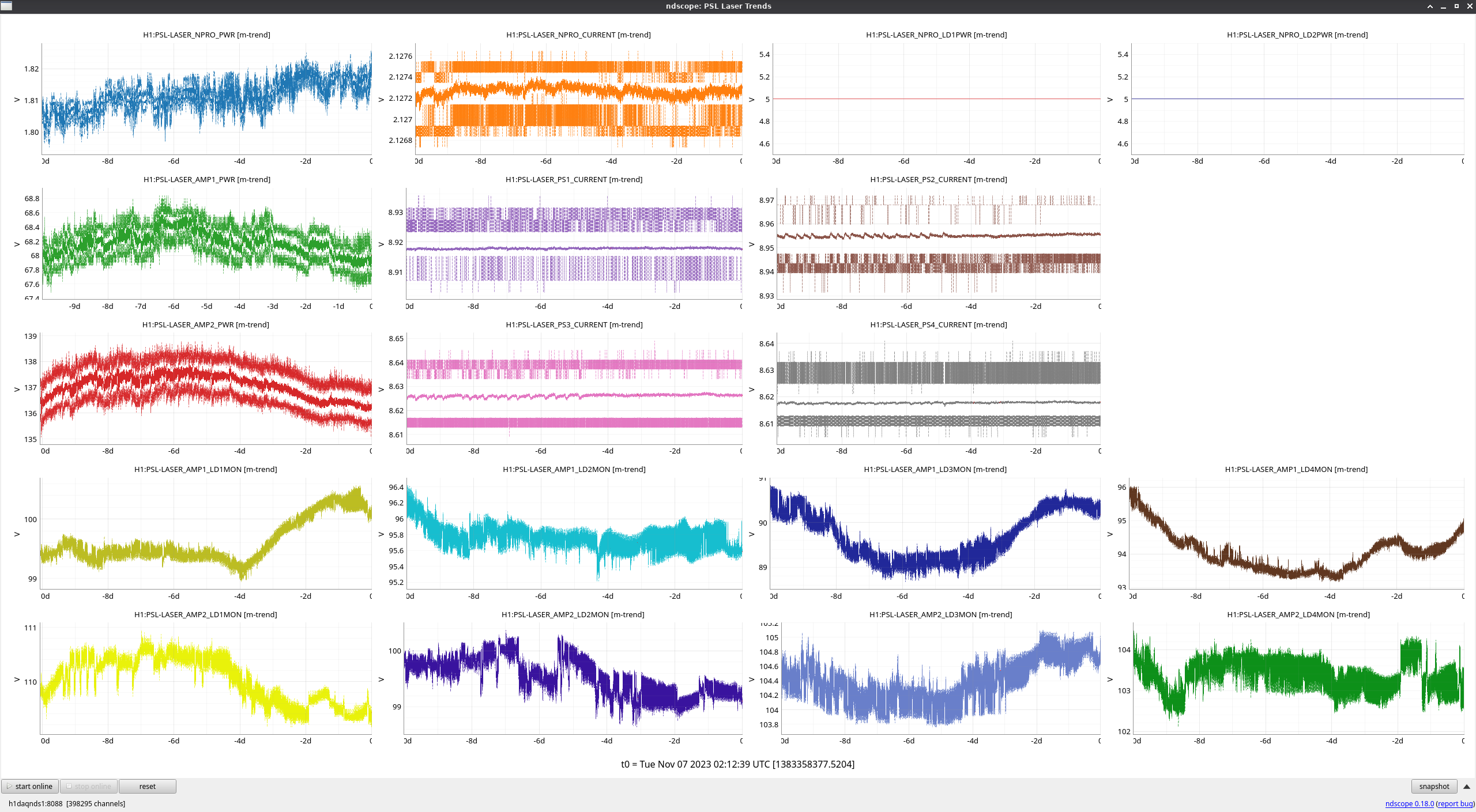Image resolution: width=1476 pixels, height=812 pixels.
Task: Open the ndscope 0.18.0 link
Action: 1409,803
